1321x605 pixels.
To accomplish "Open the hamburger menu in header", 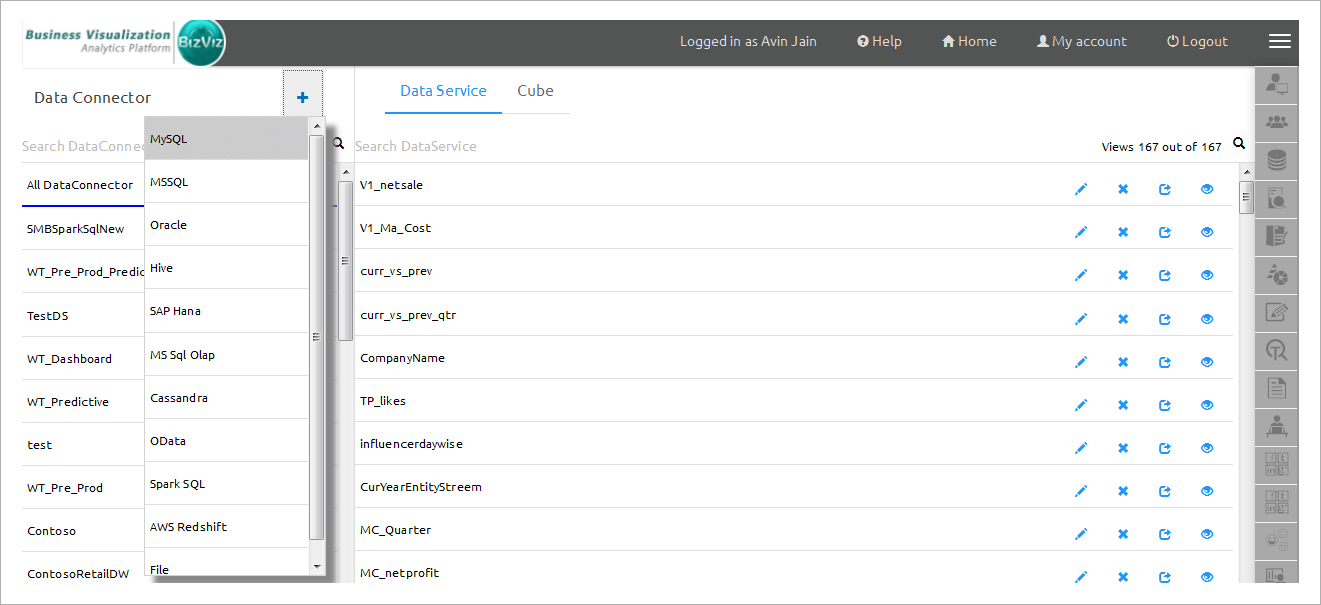I will coord(1279,41).
